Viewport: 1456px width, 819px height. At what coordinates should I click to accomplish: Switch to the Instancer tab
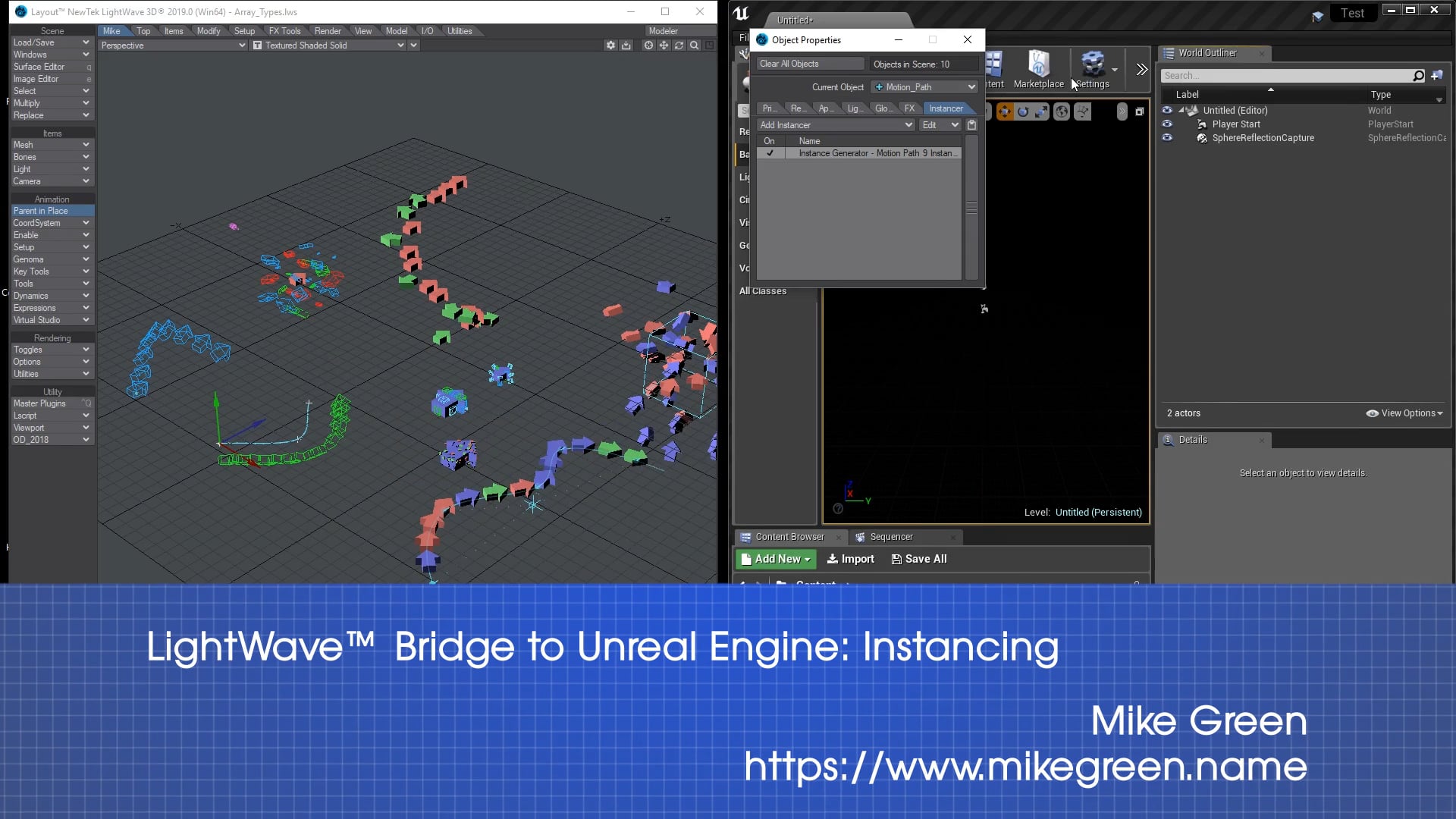click(946, 108)
